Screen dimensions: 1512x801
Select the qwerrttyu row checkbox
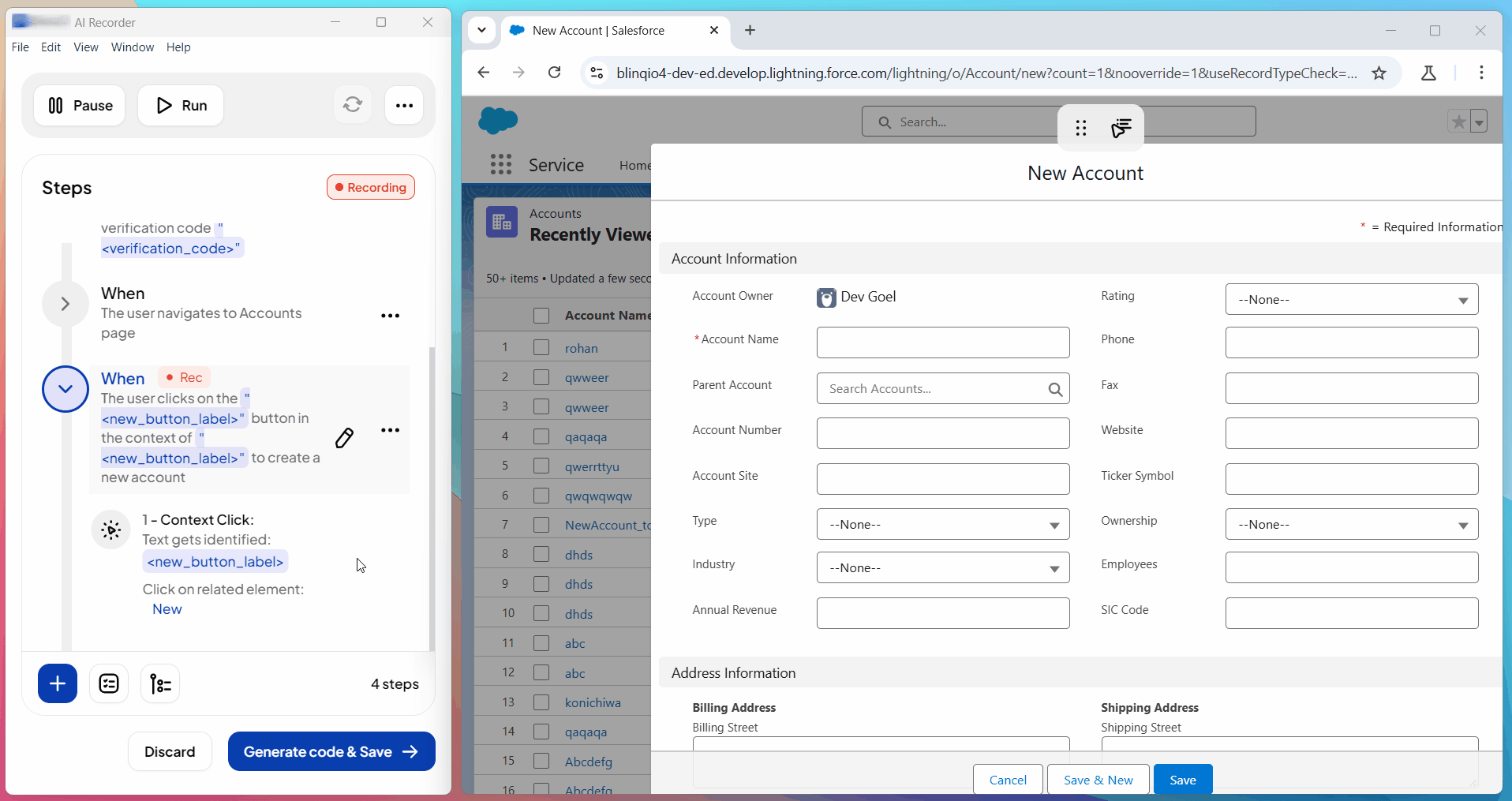pos(541,466)
